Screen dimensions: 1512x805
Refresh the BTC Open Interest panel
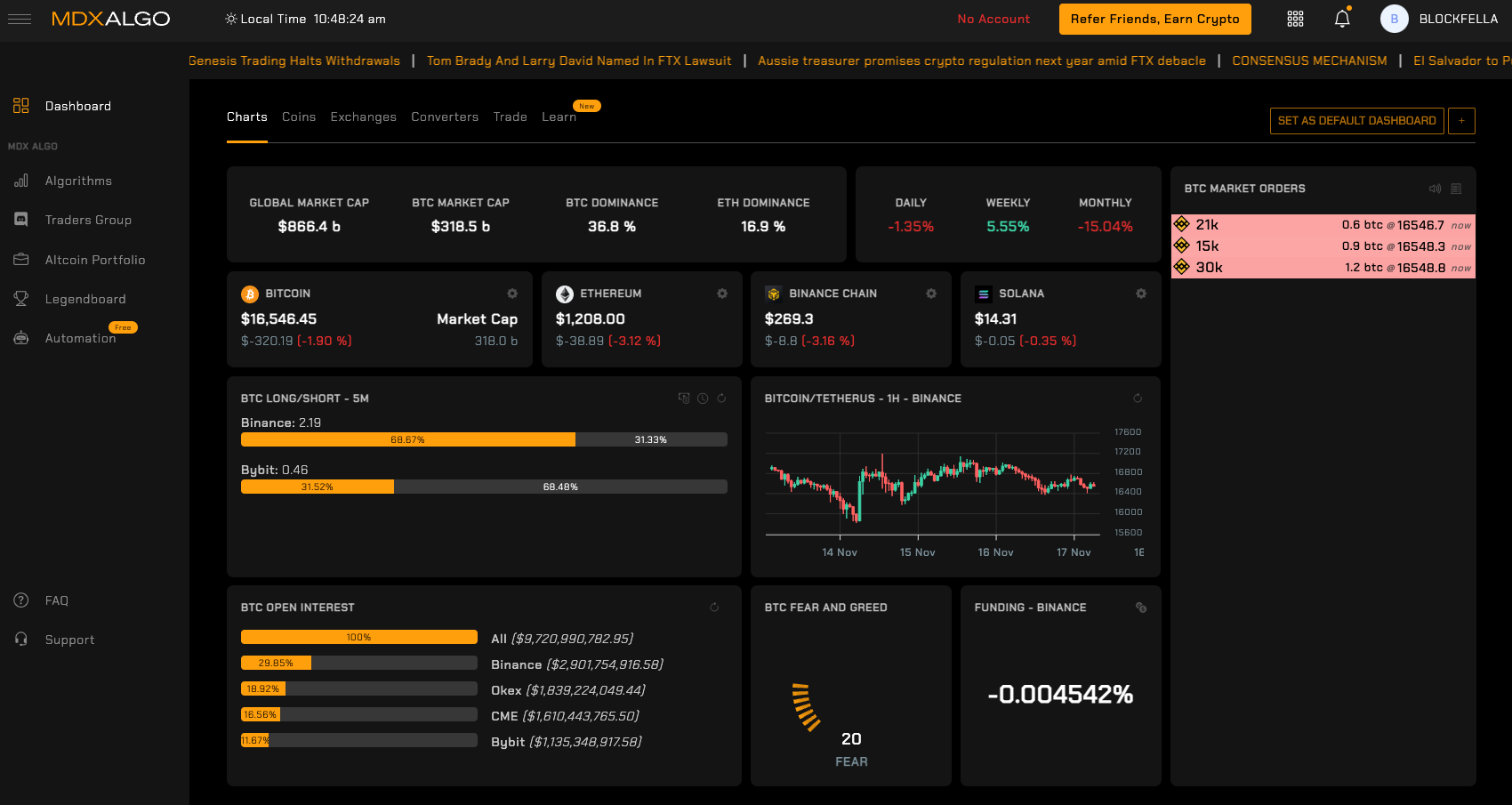click(x=714, y=608)
